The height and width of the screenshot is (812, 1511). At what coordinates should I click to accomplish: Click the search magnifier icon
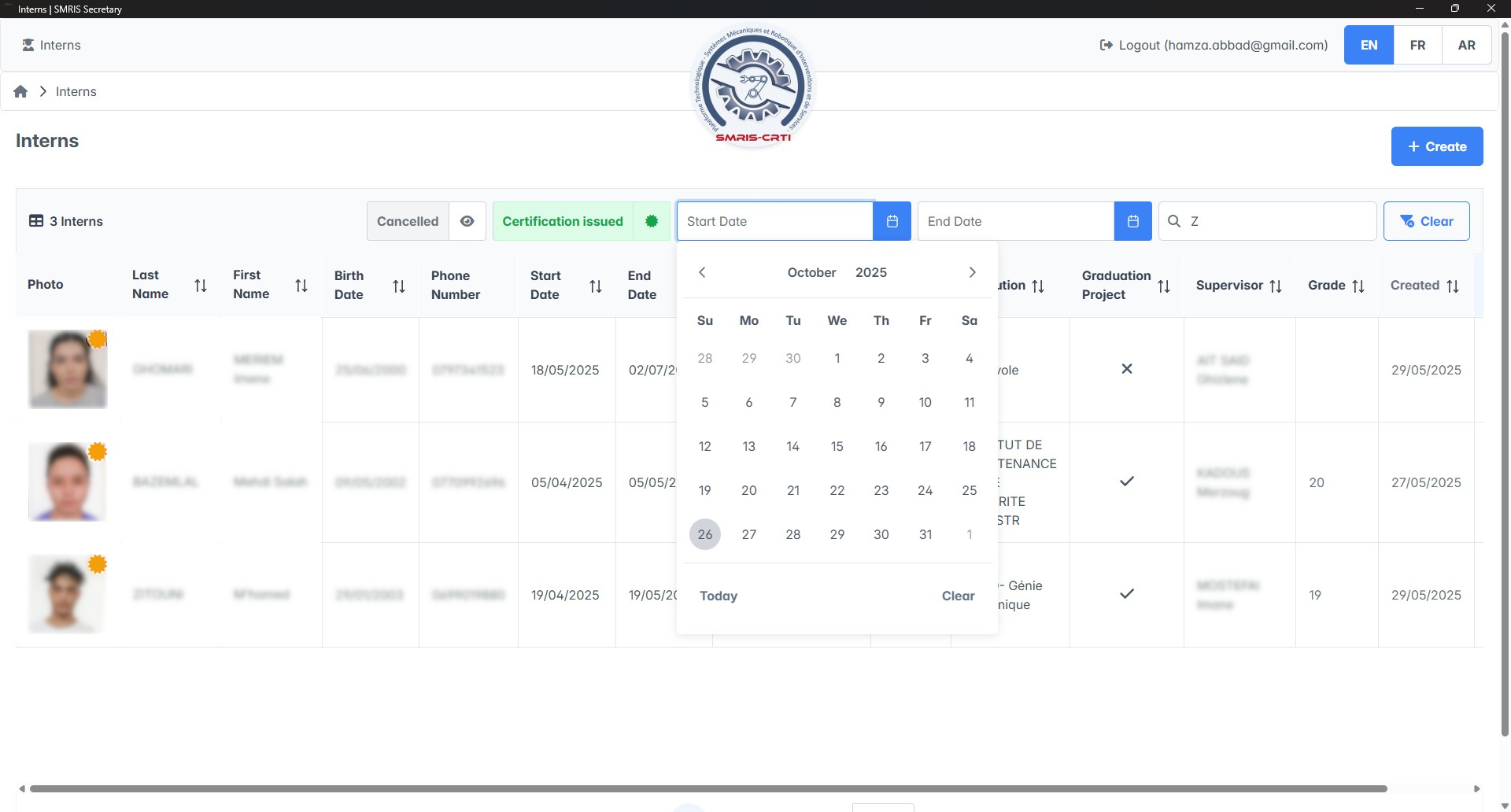(1174, 221)
